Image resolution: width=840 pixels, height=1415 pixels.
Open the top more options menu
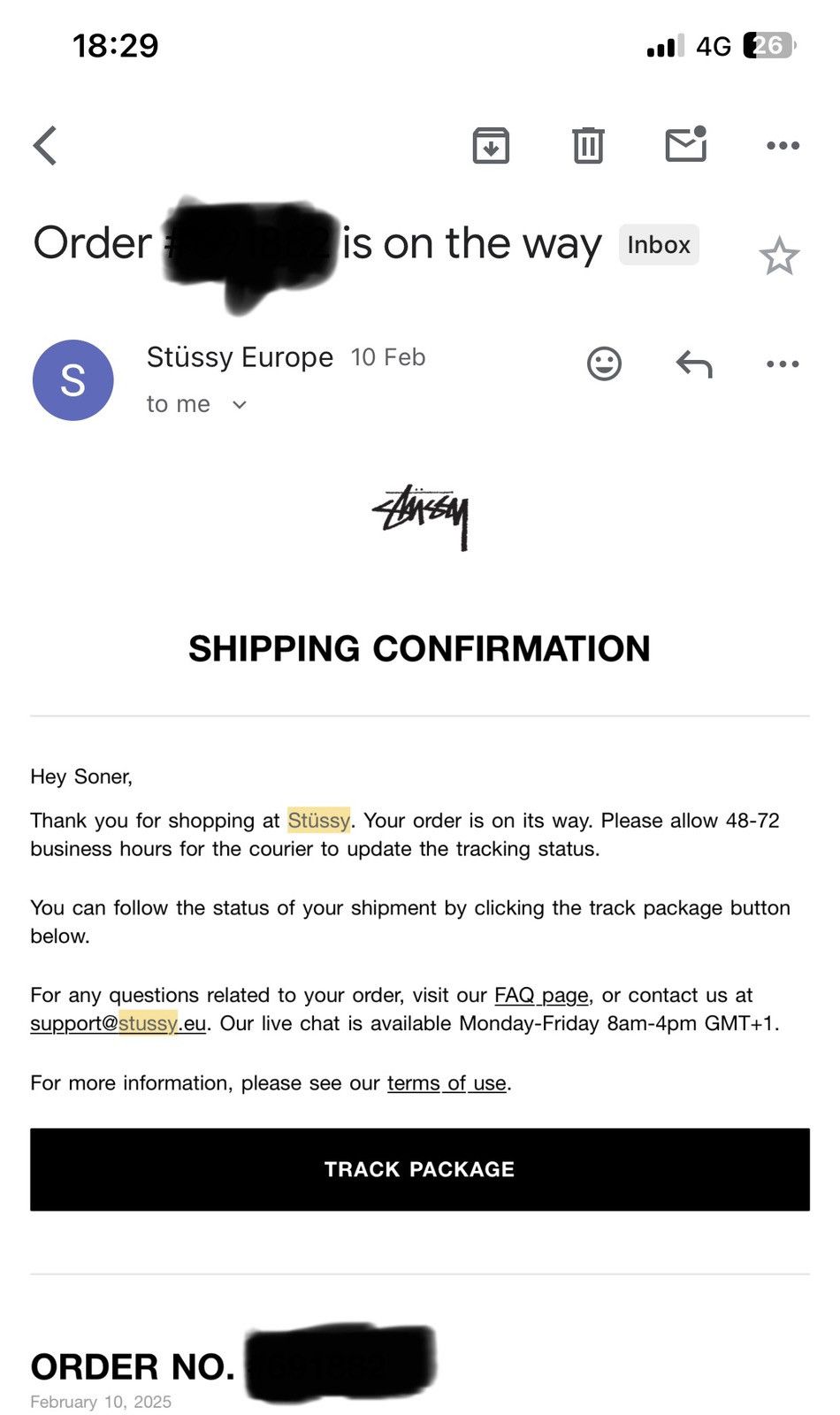point(783,146)
